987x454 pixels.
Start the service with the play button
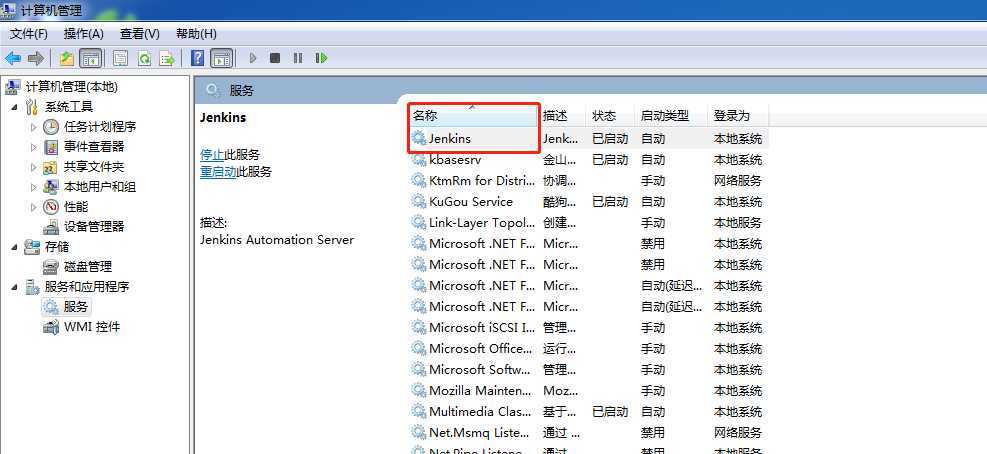pos(253,59)
